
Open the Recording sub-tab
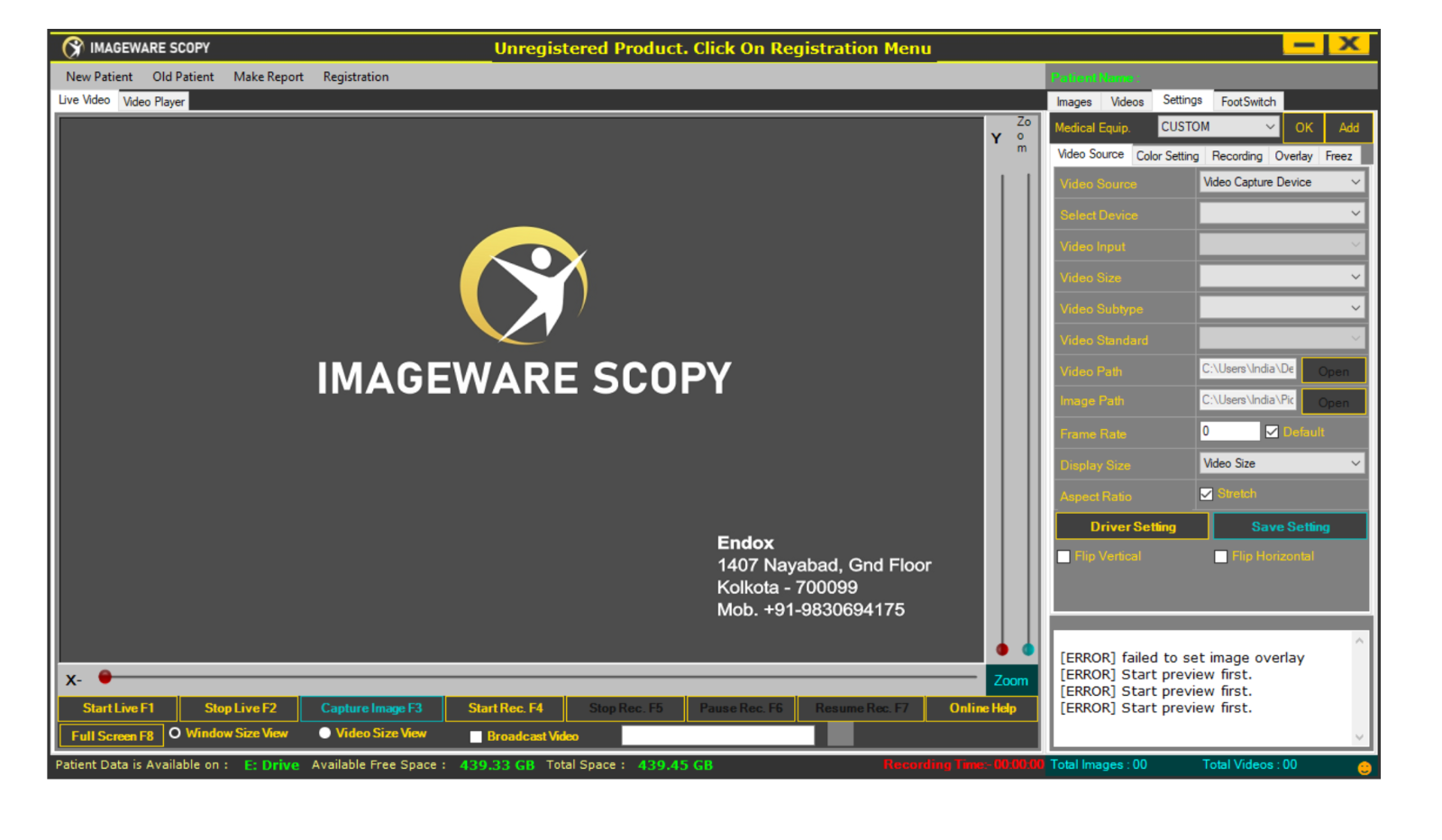point(1237,156)
